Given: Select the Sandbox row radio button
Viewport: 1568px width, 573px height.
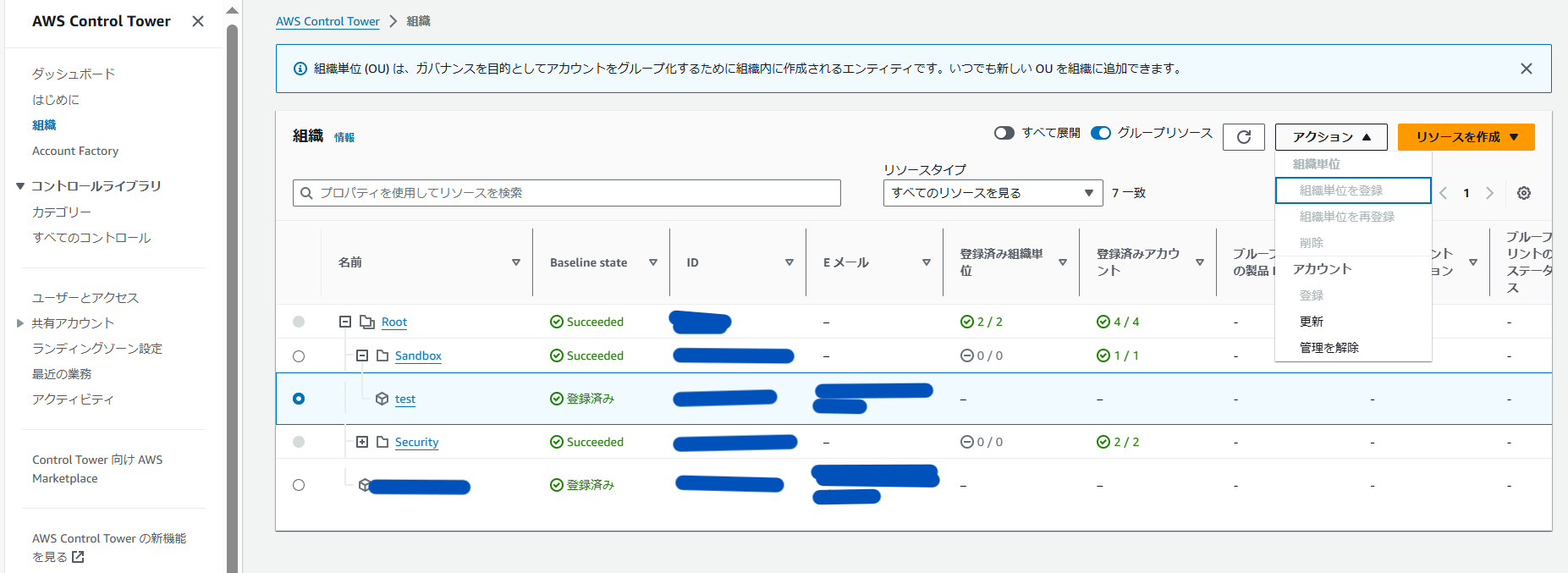Looking at the screenshot, I should [x=299, y=356].
